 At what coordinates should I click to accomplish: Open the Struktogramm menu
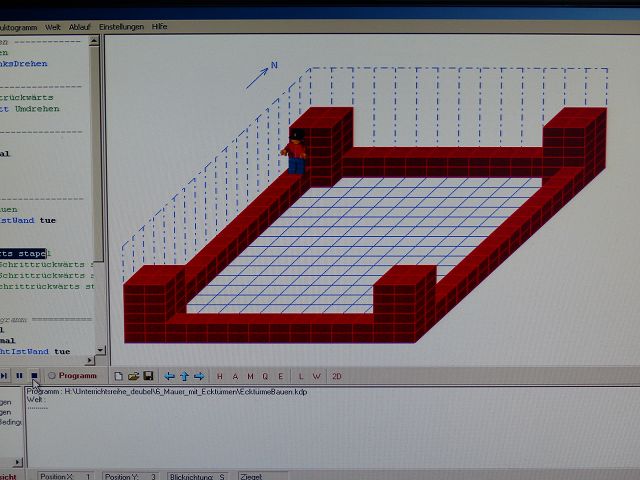pyautogui.click(x=18, y=28)
